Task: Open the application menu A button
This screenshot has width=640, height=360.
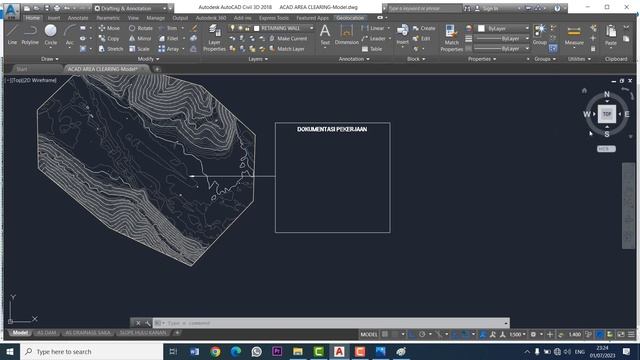Action: click(11, 11)
